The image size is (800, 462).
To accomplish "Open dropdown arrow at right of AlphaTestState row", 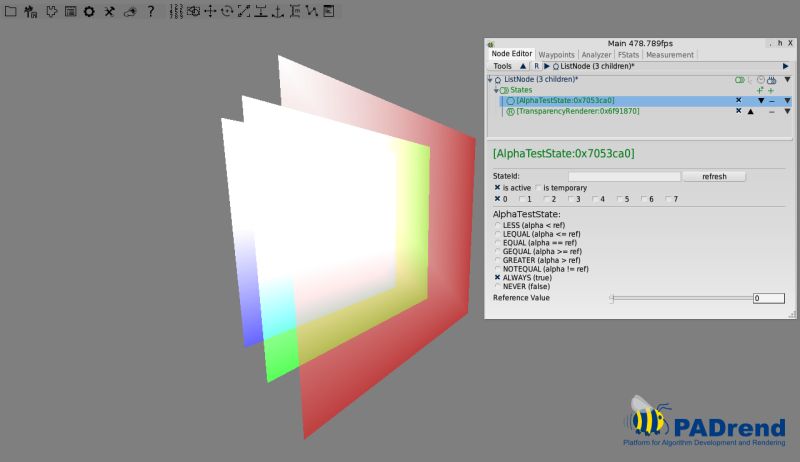I will coord(787,101).
